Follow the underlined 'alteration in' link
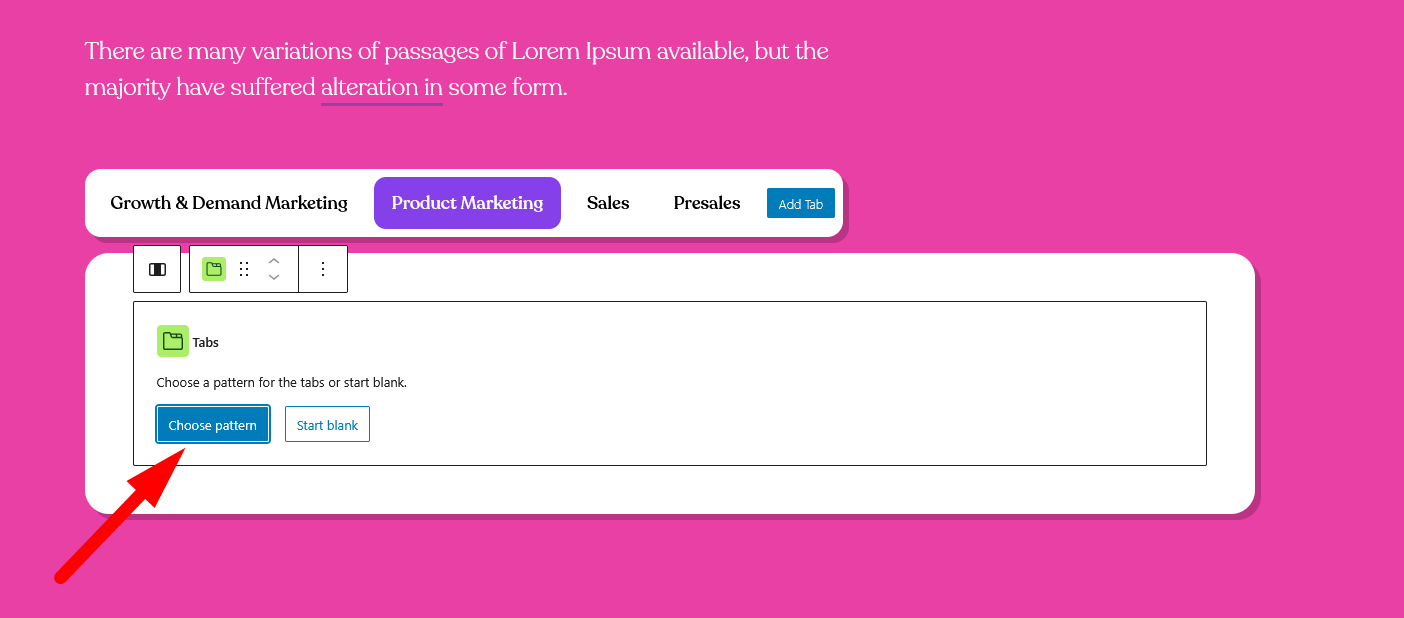Viewport: 1404px width, 618px height. pyautogui.click(x=381, y=88)
